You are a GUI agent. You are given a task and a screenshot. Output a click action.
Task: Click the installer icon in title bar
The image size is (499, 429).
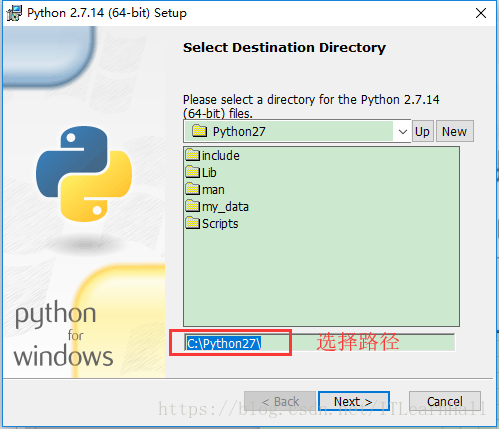coord(14,13)
